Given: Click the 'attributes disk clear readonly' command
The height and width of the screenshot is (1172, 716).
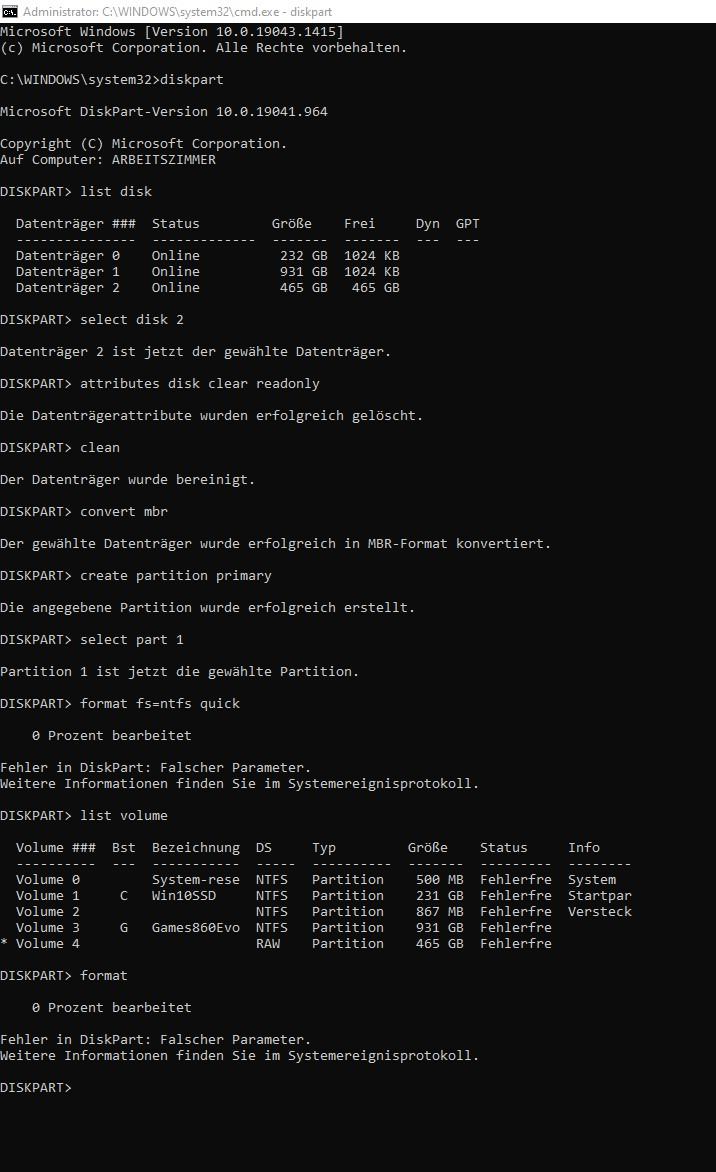Looking at the screenshot, I should 200,383.
